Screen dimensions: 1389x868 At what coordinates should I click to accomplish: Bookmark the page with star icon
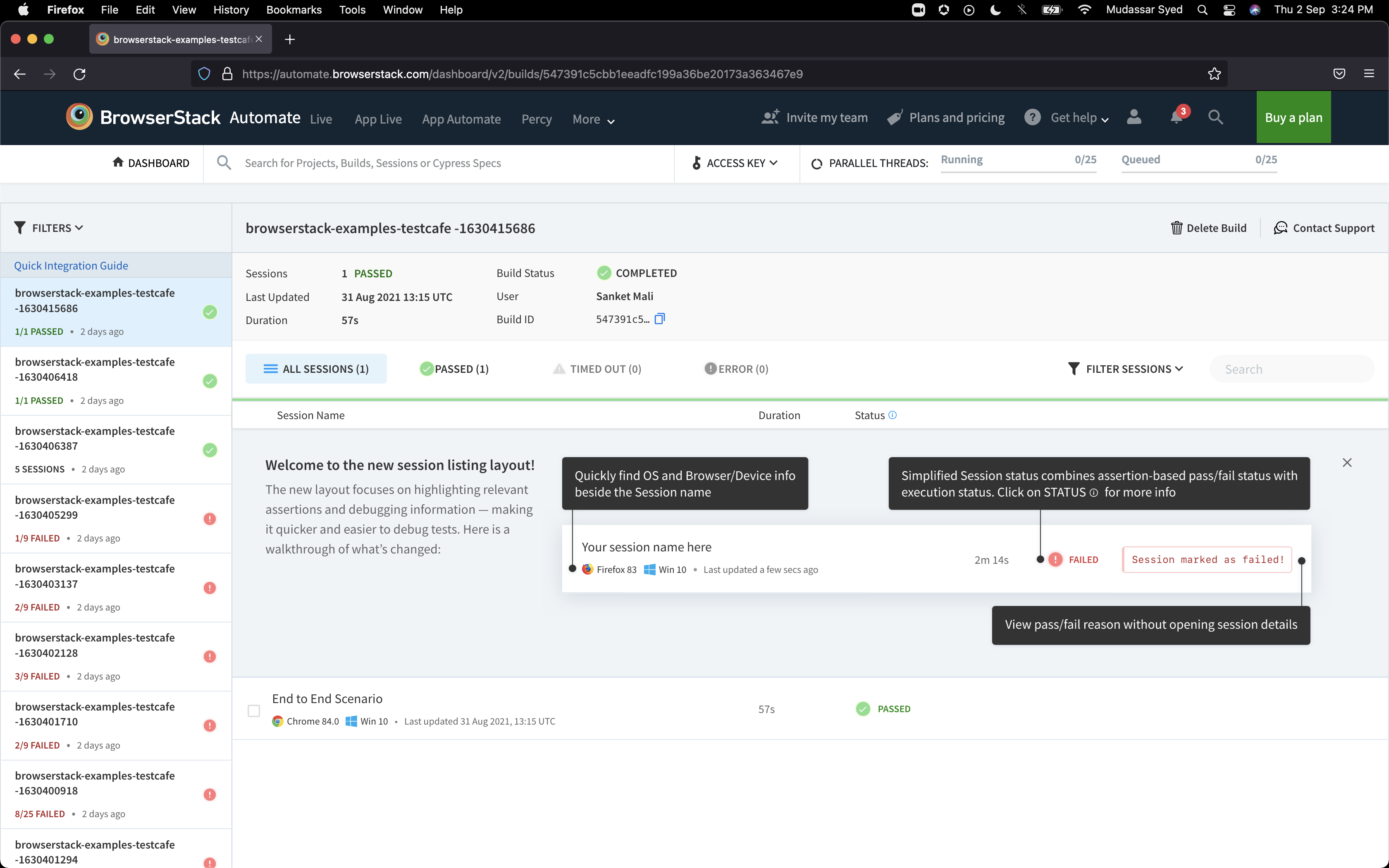(x=1214, y=74)
